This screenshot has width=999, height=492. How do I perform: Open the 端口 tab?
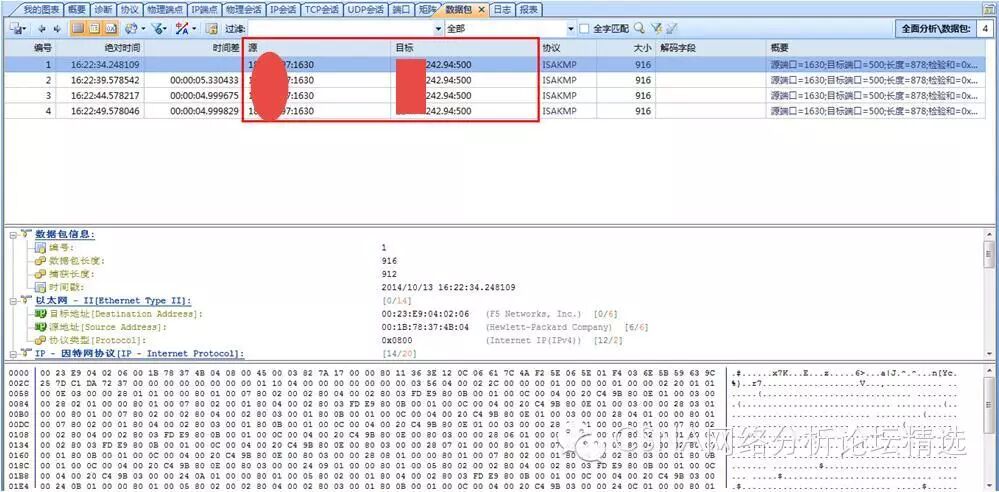[401, 10]
